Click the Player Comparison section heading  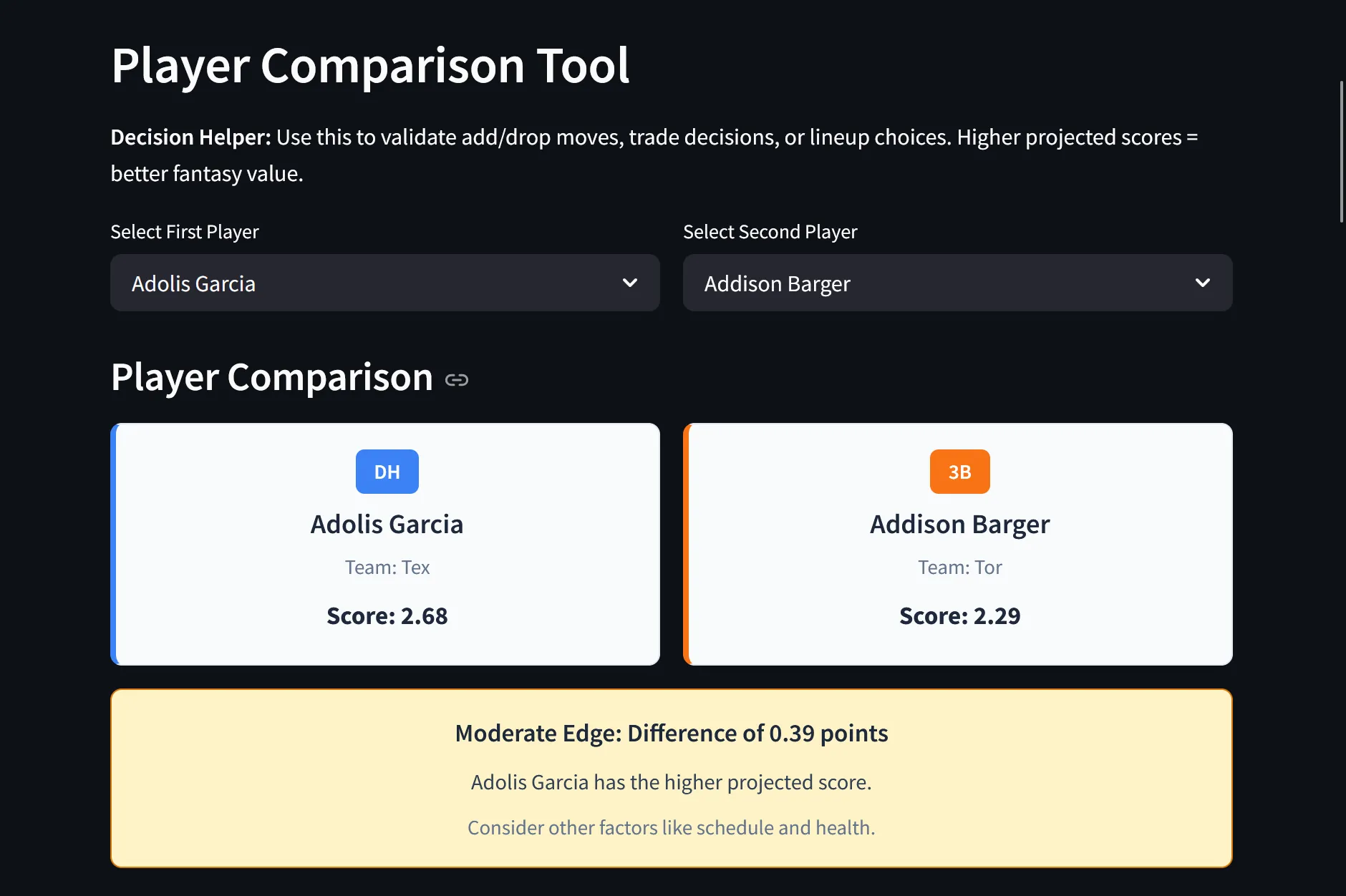[x=273, y=377]
